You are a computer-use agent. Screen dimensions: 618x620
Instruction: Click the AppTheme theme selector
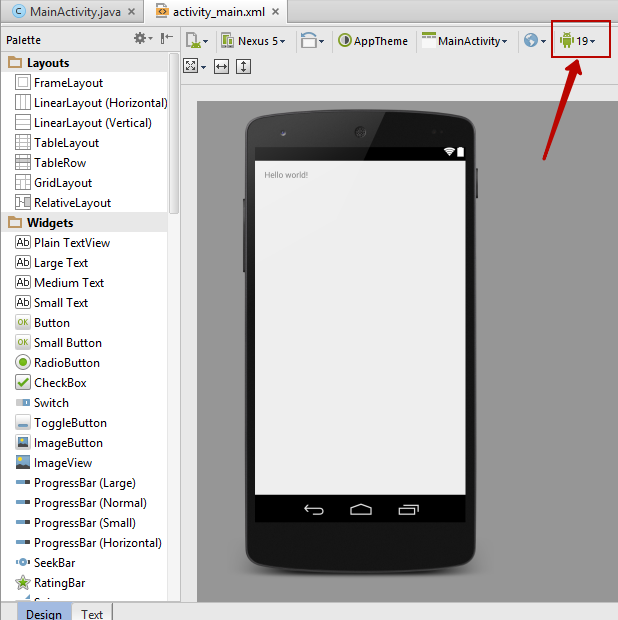pos(373,41)
